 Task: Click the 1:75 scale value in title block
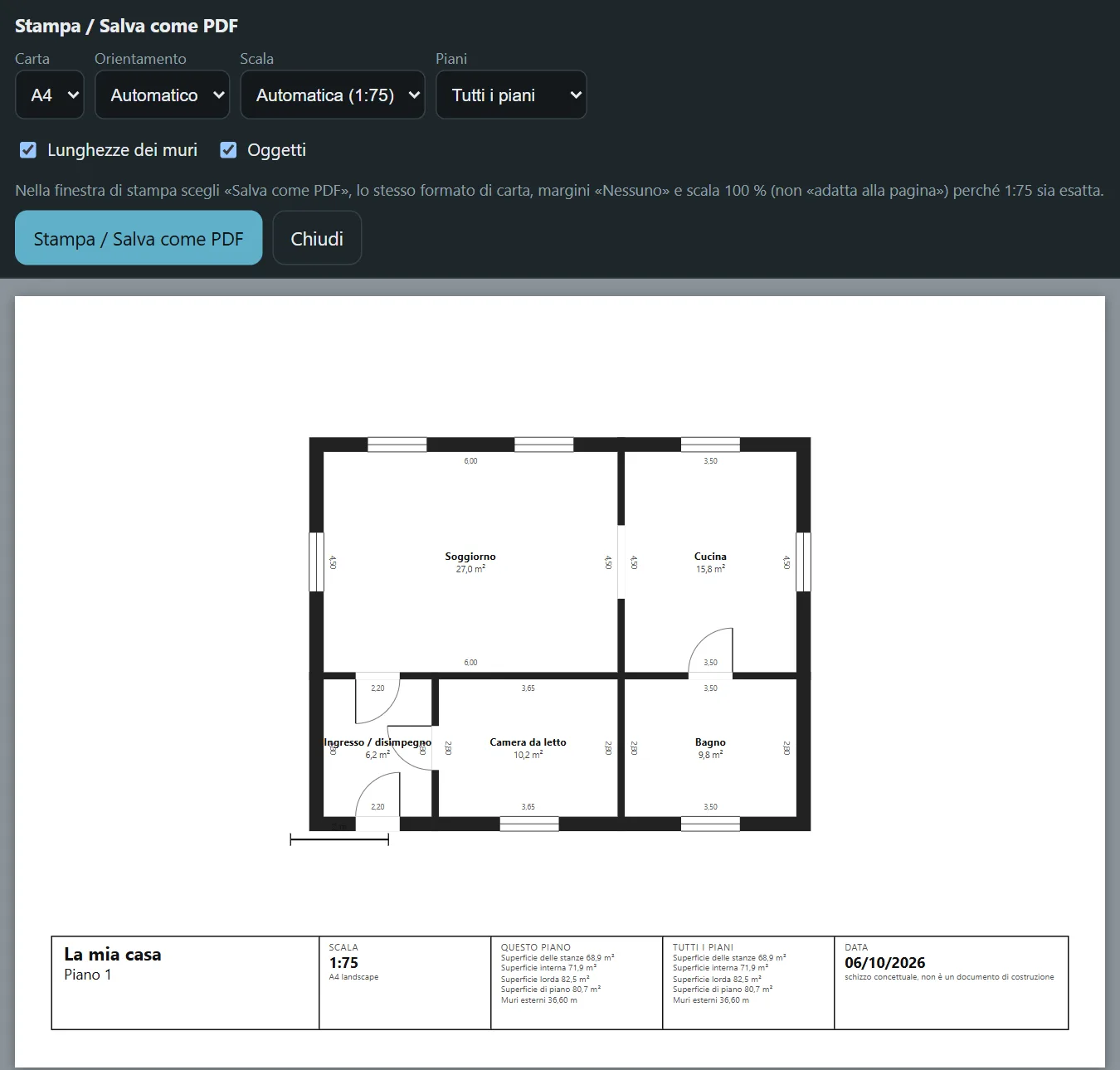click(x=343, y=963)
